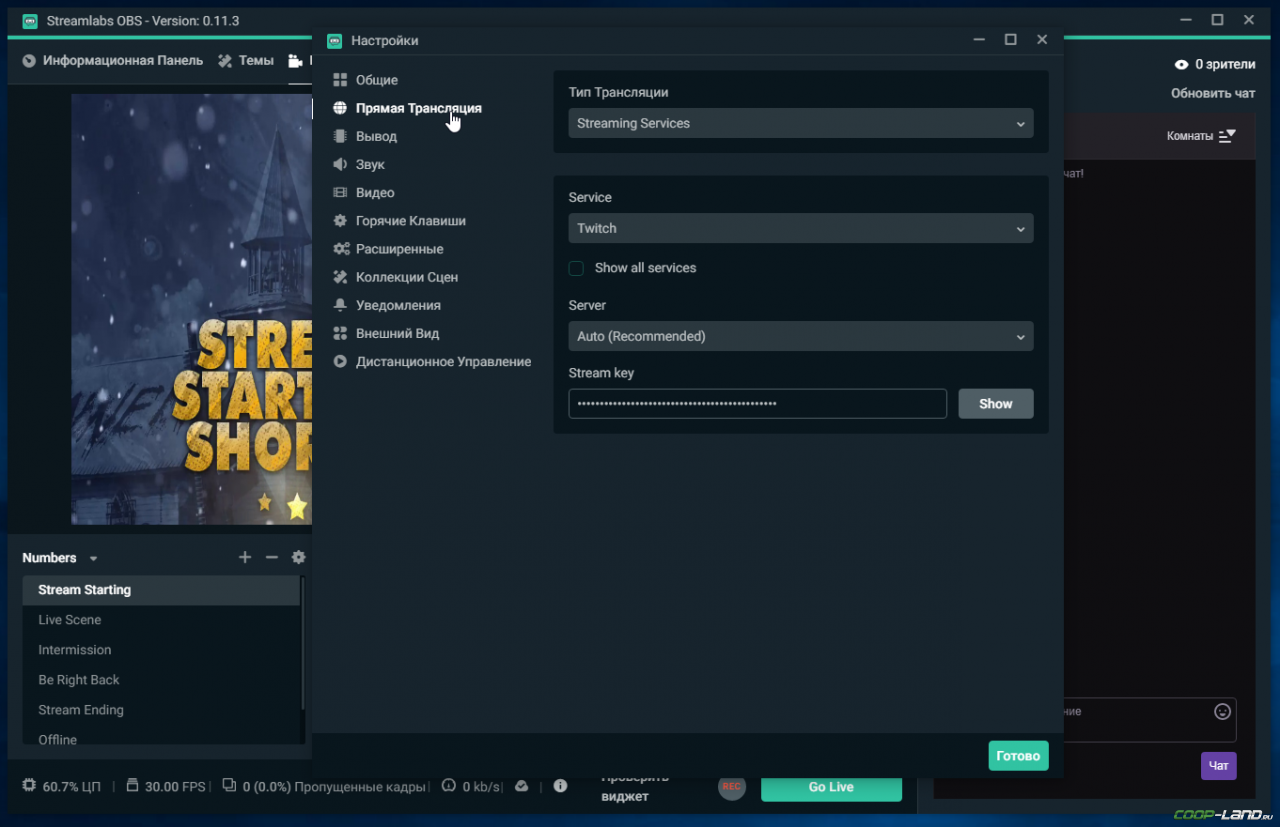Select the Live Scene entry
This screenshot has width=1280, height=827.
point(161,620)
